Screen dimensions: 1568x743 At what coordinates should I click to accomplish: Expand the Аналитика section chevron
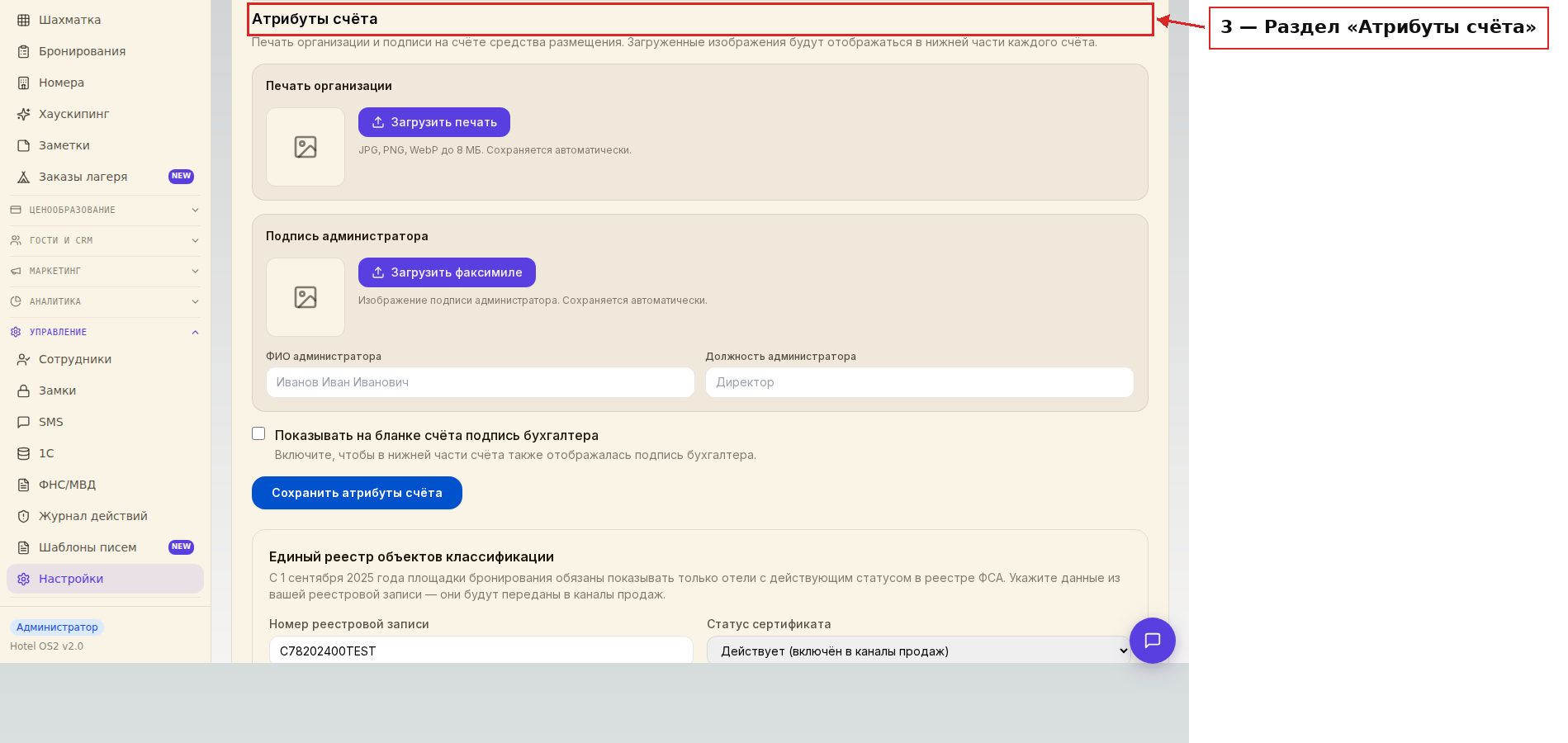pos(195,301)
